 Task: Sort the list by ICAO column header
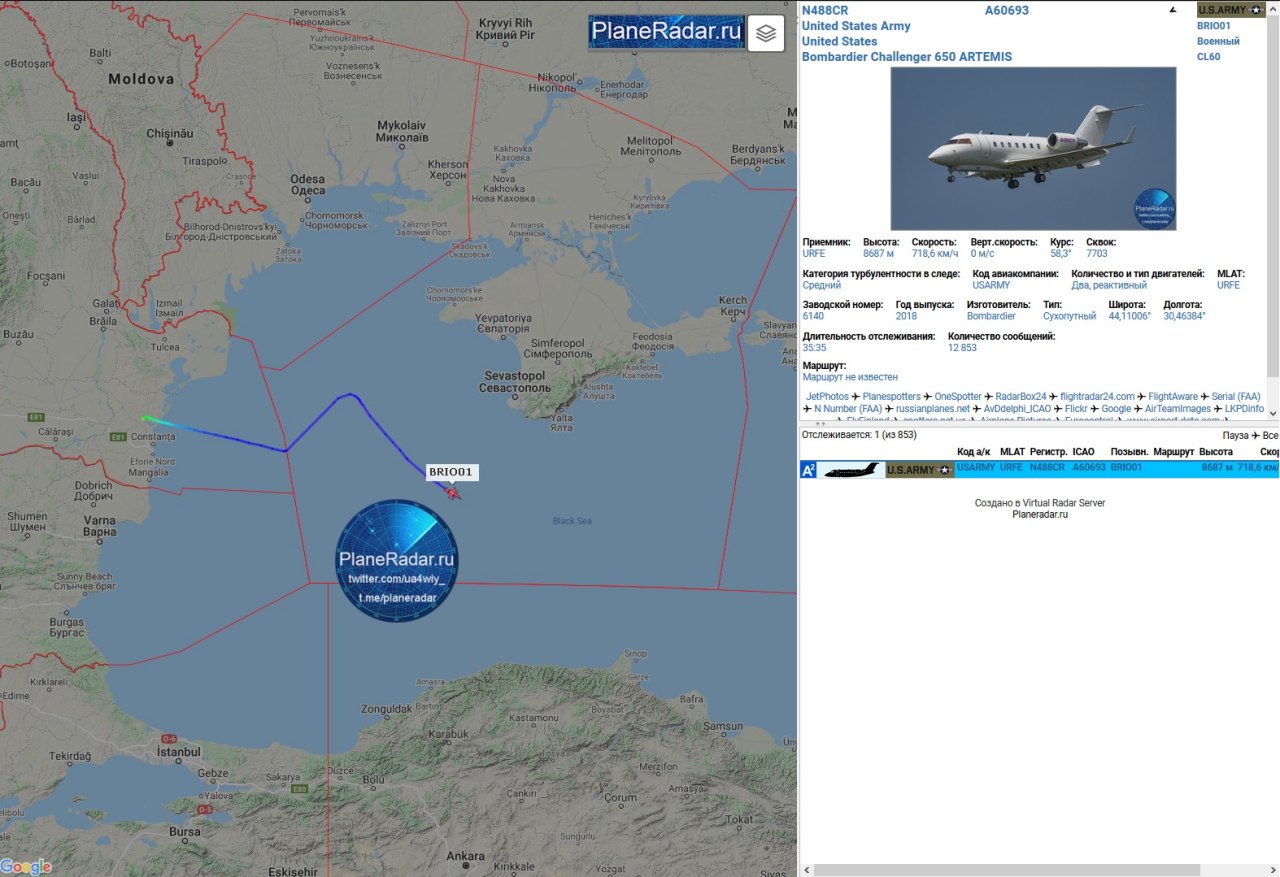(x=1083, y=452)
